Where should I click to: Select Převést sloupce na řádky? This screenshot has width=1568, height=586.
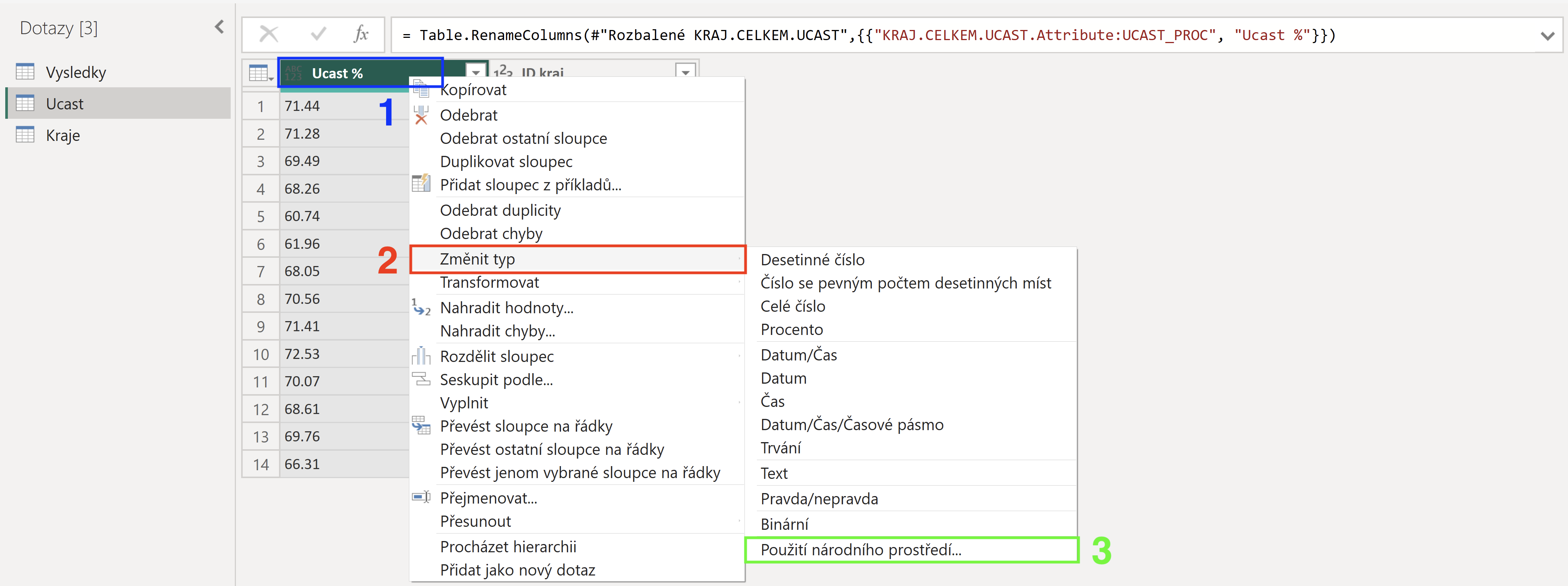pyautogui.click(x=577, y=426)
